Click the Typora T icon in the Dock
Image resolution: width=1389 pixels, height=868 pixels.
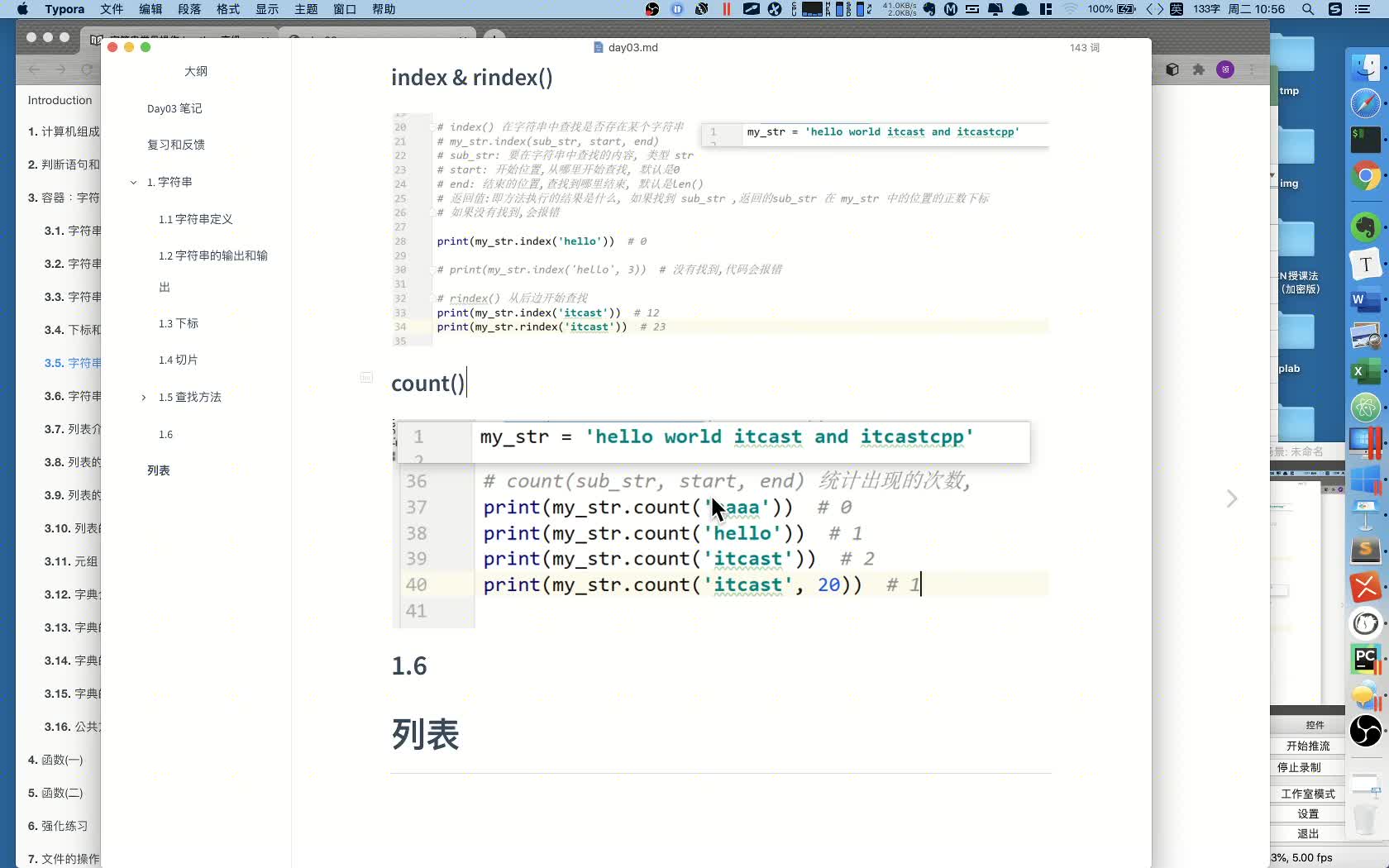click(x=1366, y=265)
